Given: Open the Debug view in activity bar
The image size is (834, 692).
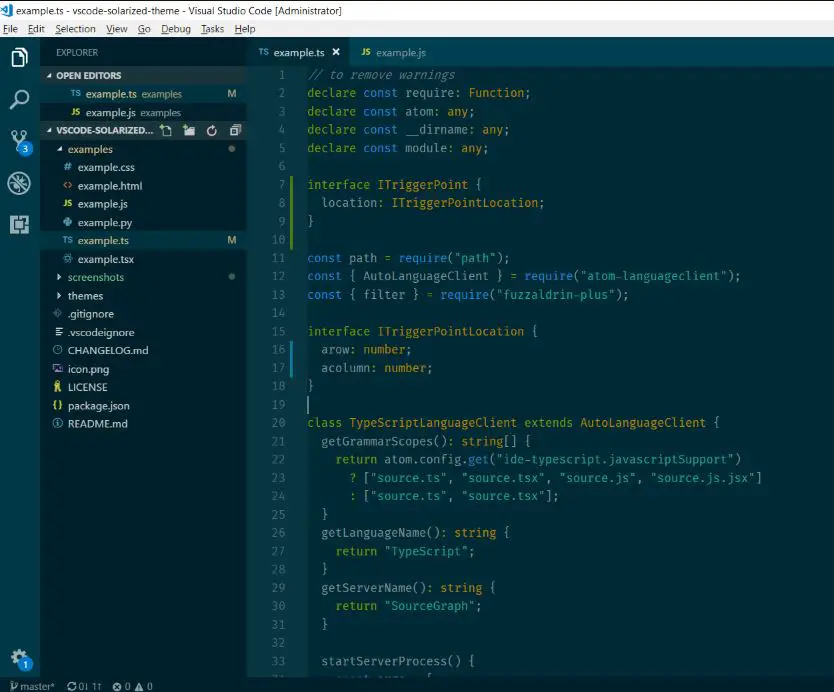Looking at the screenshot, I should [x=19, y=184].
